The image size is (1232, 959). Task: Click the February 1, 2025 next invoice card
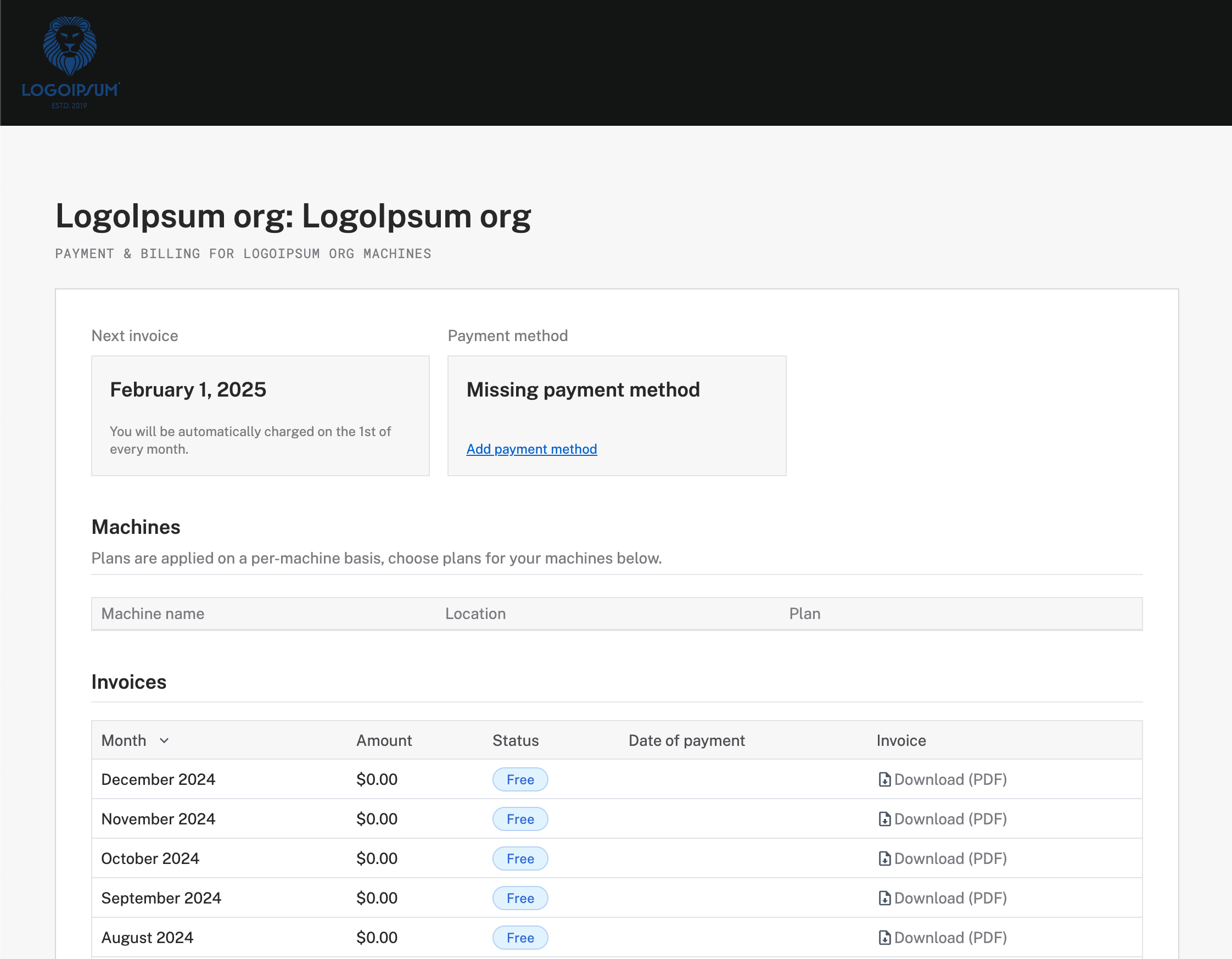point(260,415)
